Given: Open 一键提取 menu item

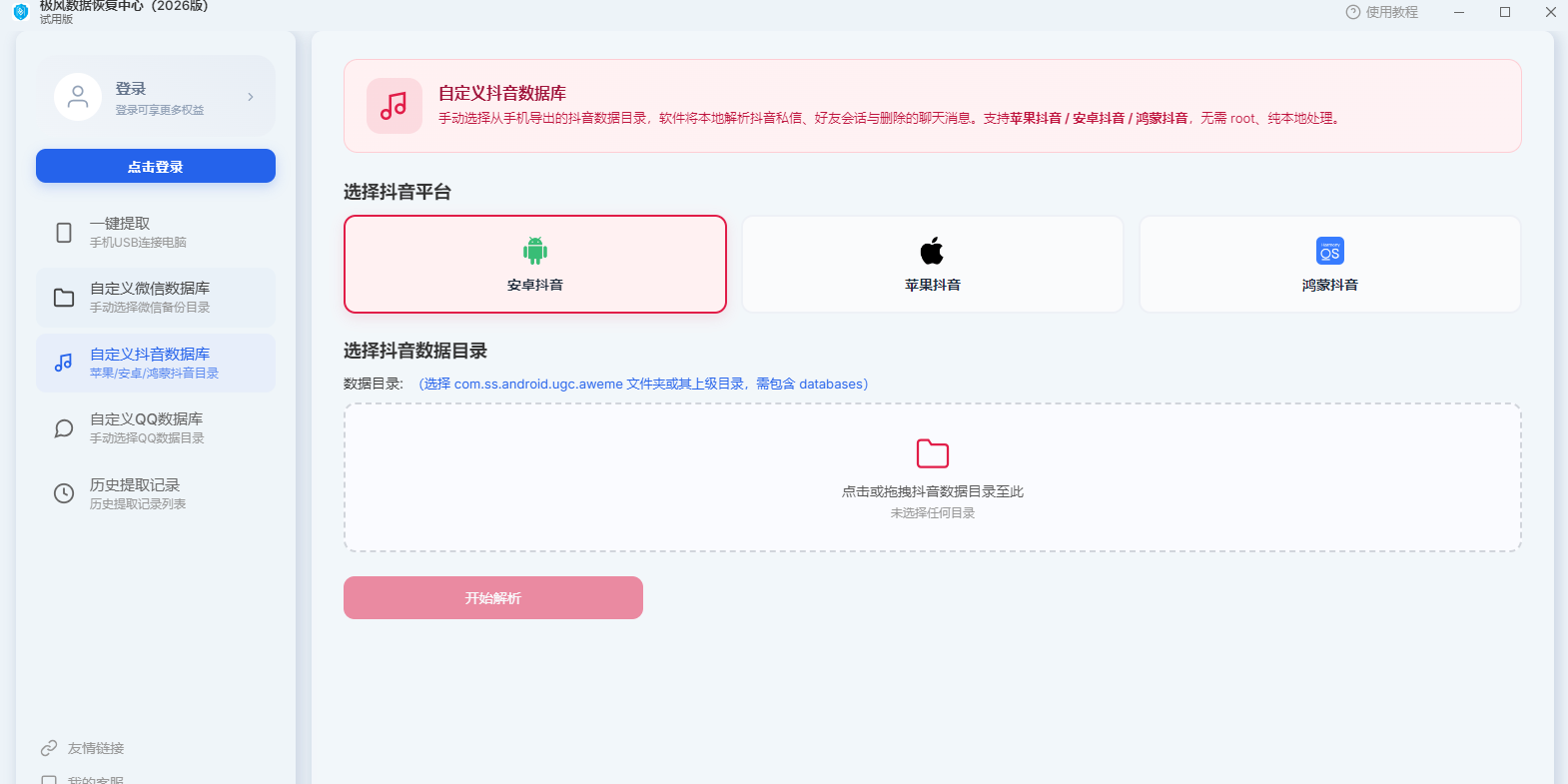Looking at the screenshot, I should pos(156,233).
